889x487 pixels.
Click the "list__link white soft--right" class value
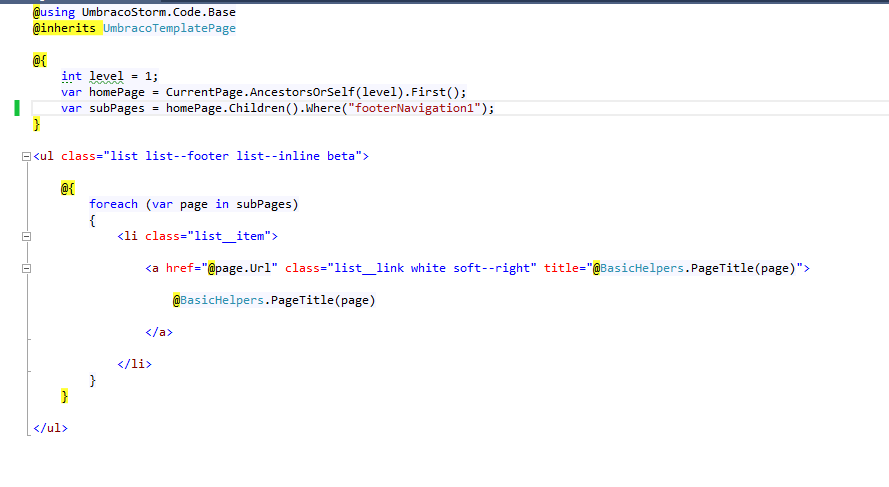click(432, 268)
